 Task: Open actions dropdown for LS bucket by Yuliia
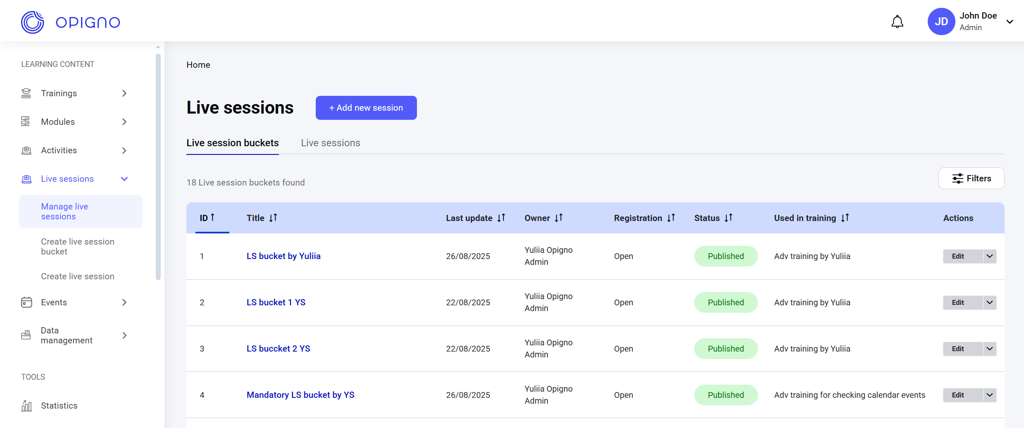click(x=990, y=256)
